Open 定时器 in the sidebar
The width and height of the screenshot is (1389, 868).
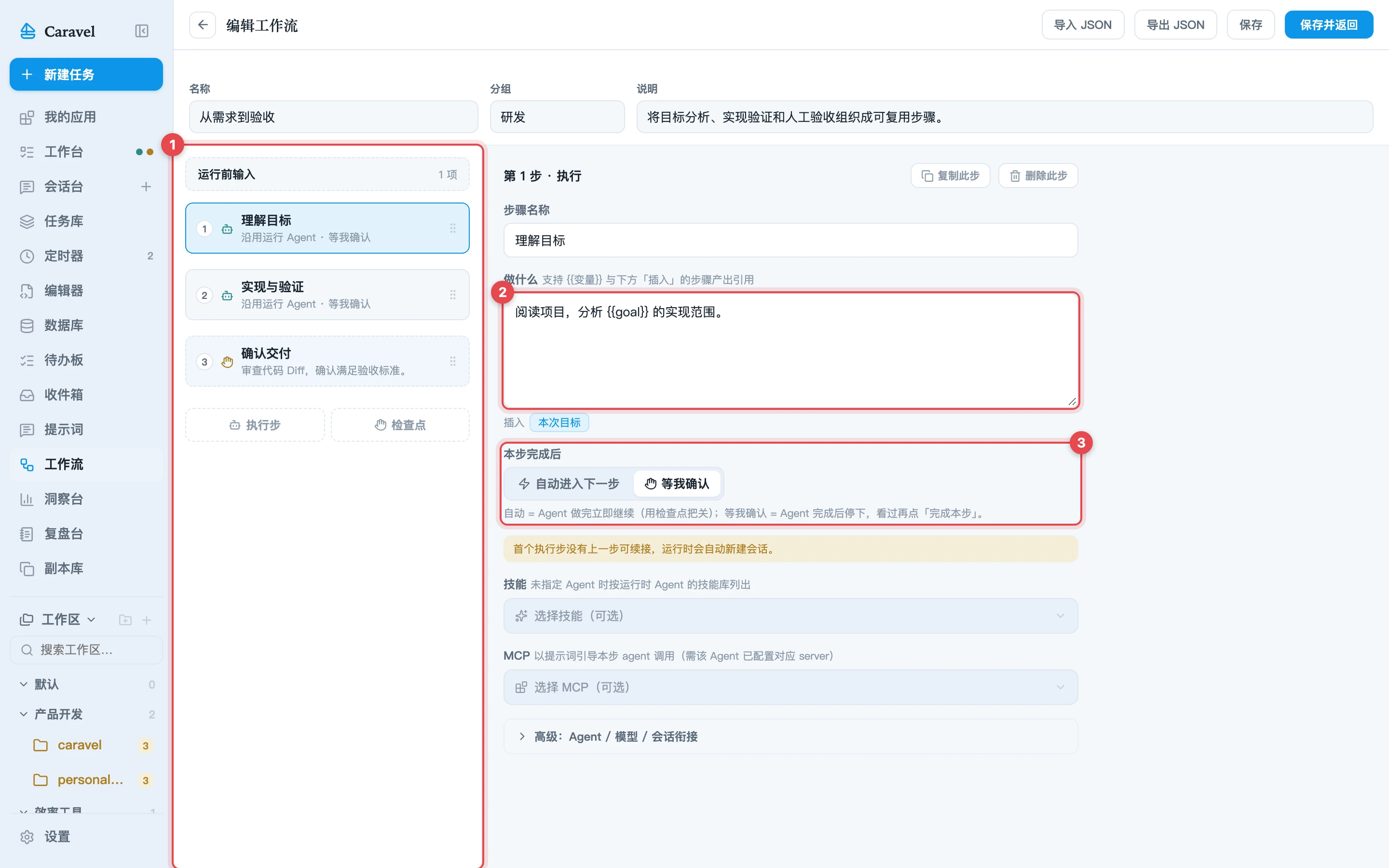pyautogui.click(x=86, y=256)
